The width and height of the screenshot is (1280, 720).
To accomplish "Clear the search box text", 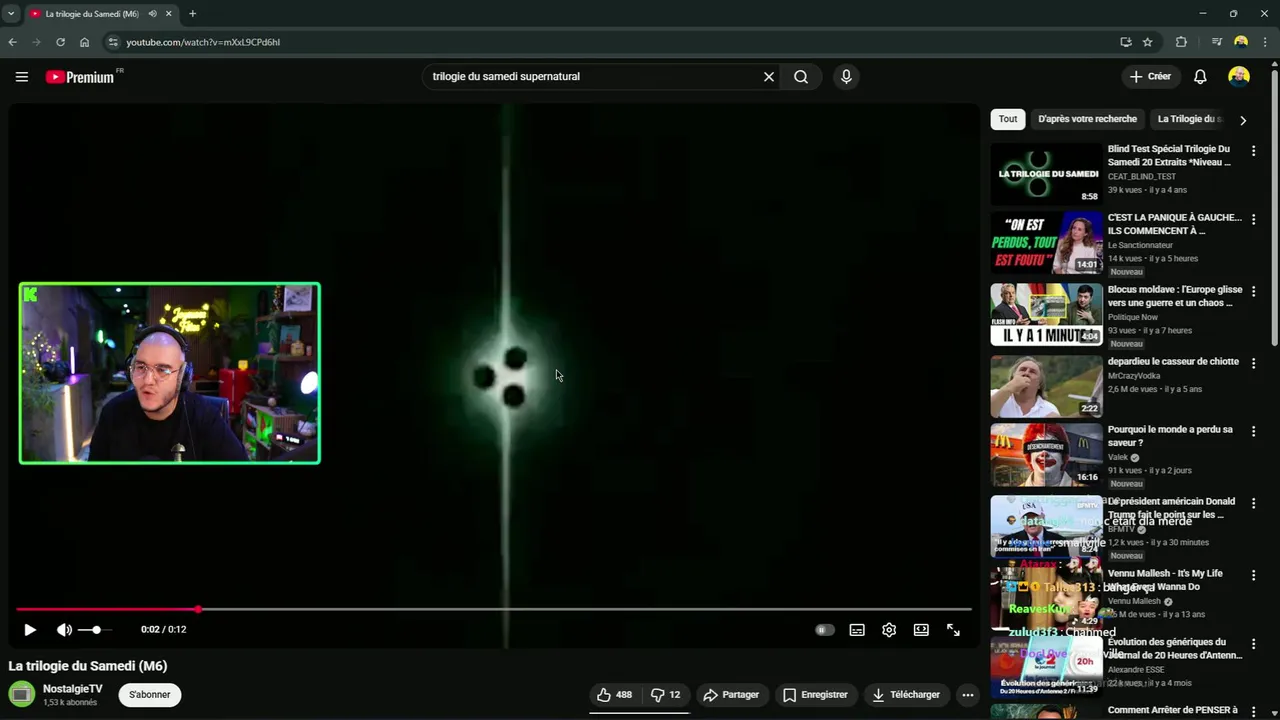I will (769, 77).
